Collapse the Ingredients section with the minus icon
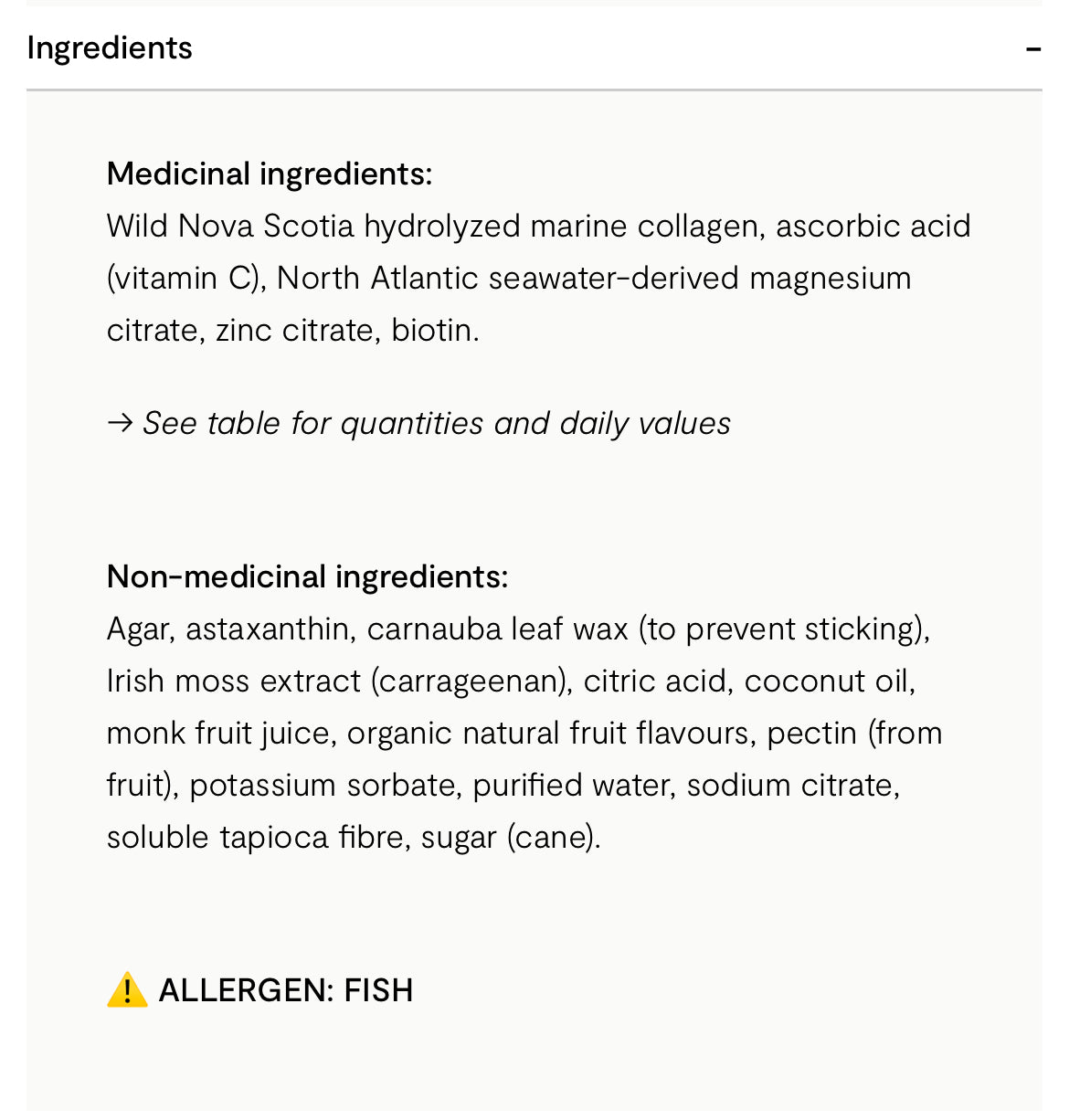This screenshot has width=1069, height=1120. [1032, 49]
